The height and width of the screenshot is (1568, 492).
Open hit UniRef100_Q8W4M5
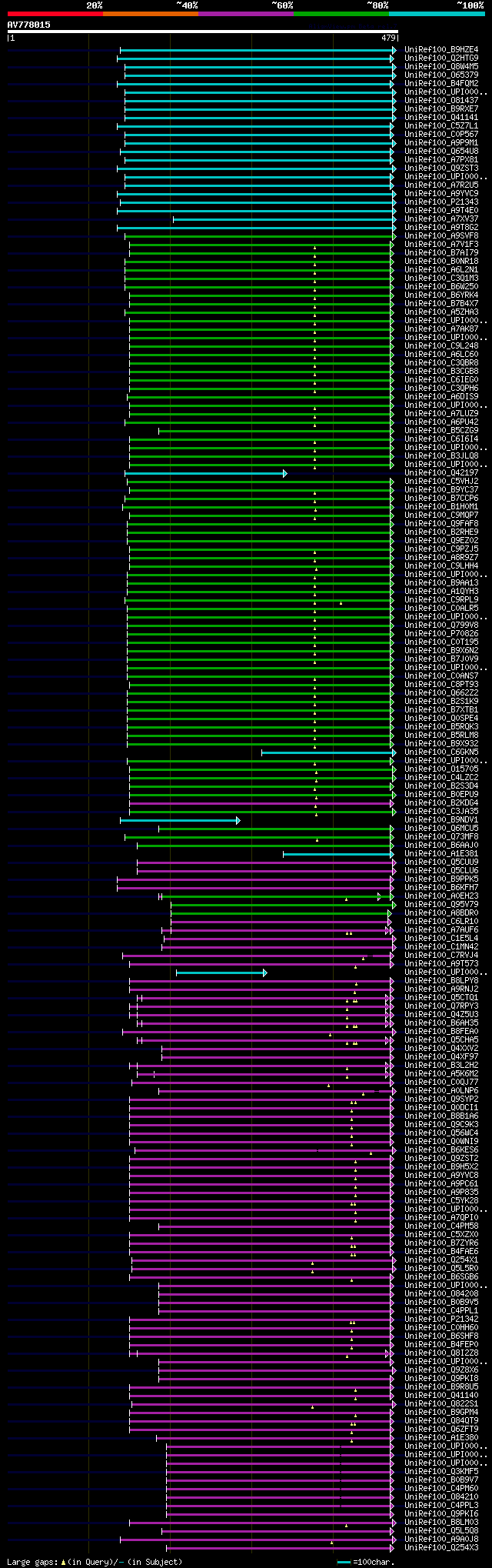coord(441,67)
